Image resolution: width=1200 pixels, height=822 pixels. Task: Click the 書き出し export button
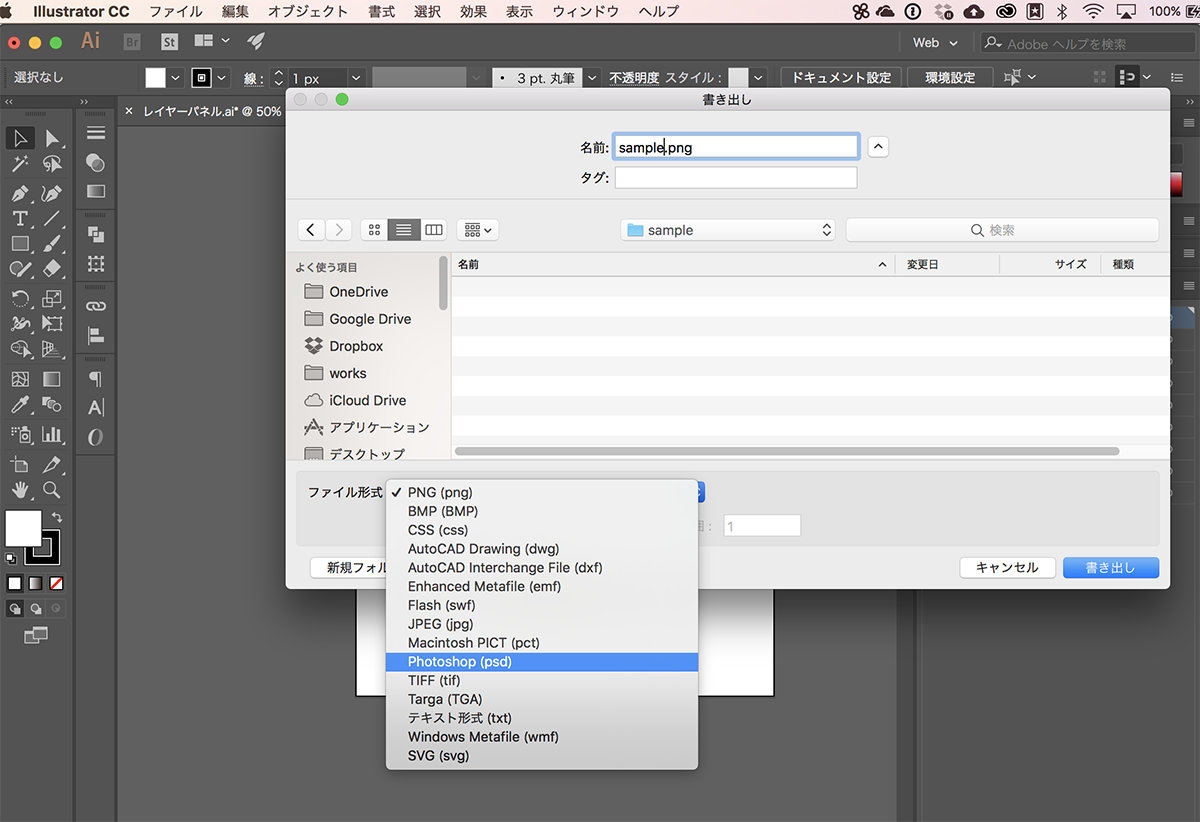point(1111,567)
